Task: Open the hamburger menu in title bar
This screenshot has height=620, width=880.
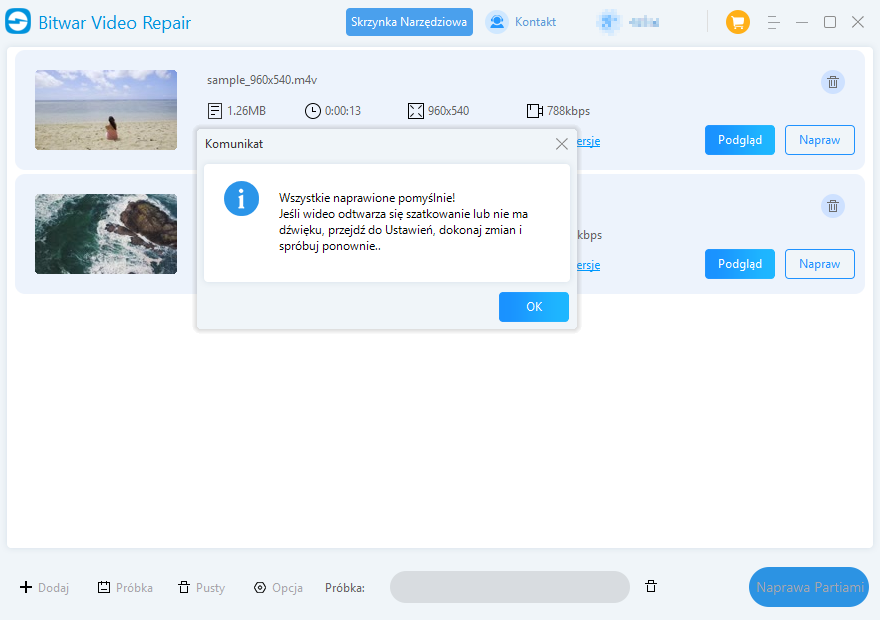Action: (773, 22)
